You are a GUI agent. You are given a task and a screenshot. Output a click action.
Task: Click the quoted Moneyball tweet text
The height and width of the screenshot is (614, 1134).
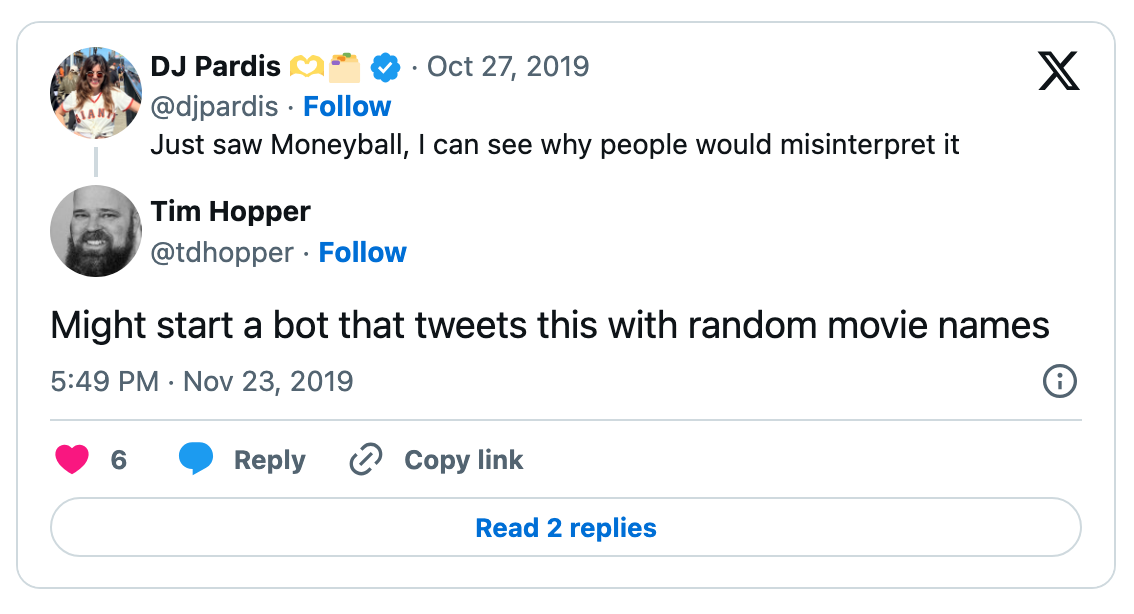pos(555,145)
